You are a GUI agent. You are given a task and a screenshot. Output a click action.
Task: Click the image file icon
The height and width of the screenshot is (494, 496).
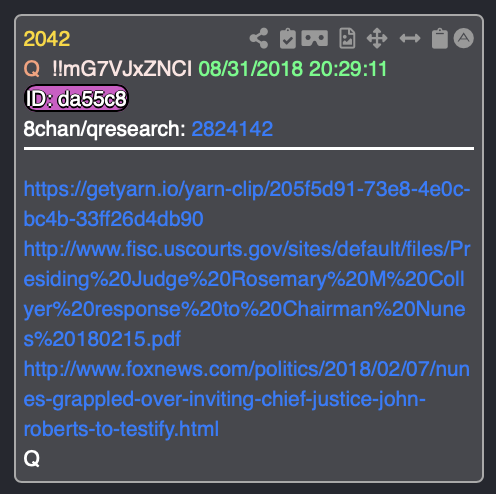point(347,38)
